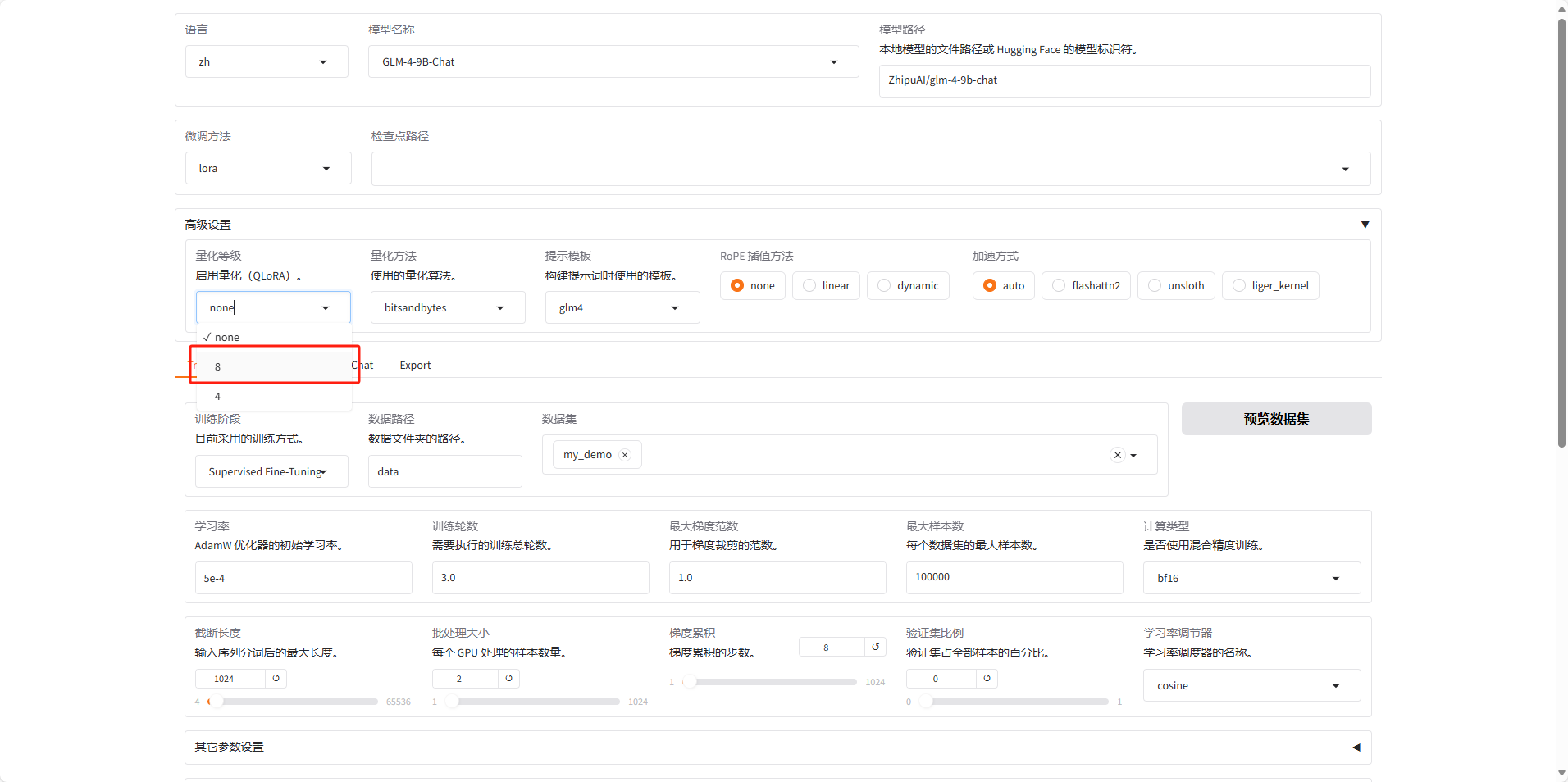Select 8 in quantization level list
The image size is (1568, 782).
pyautogui.click(x=274, y=366)
